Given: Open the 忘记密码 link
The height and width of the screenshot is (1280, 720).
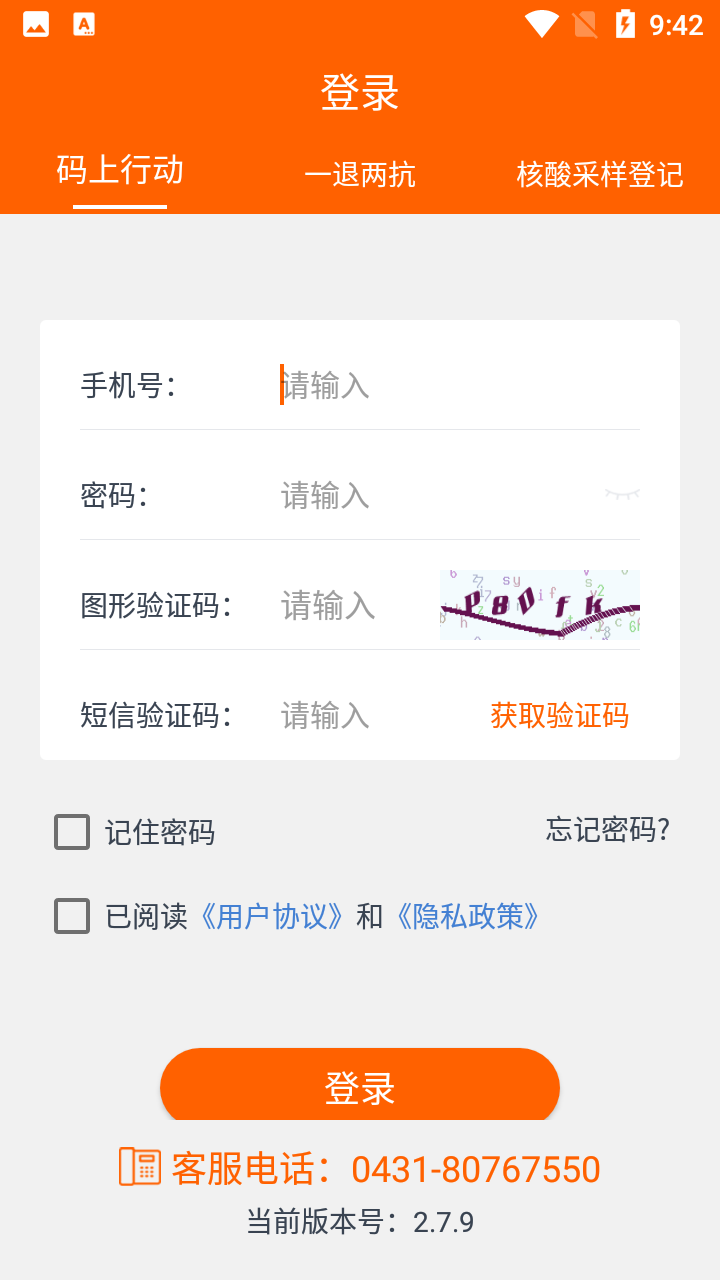Looking at the screenshot, I should click(607, 829).
